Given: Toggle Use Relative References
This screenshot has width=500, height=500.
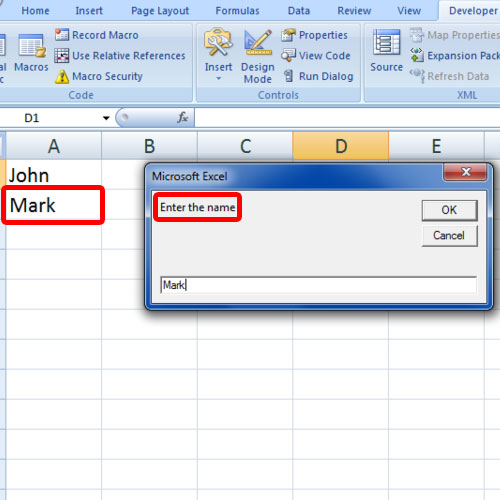Looking at the screenshot, I should coord(120,56).
